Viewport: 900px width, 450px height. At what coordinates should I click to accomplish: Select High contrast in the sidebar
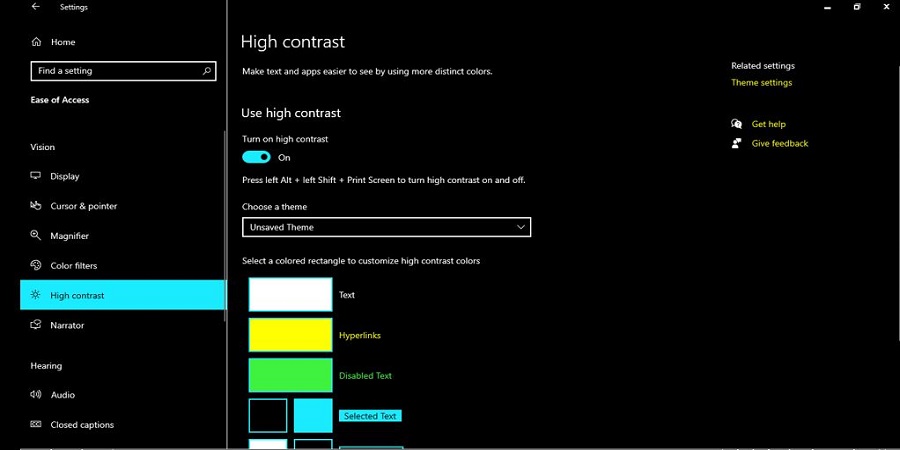(x=123, y=295)
